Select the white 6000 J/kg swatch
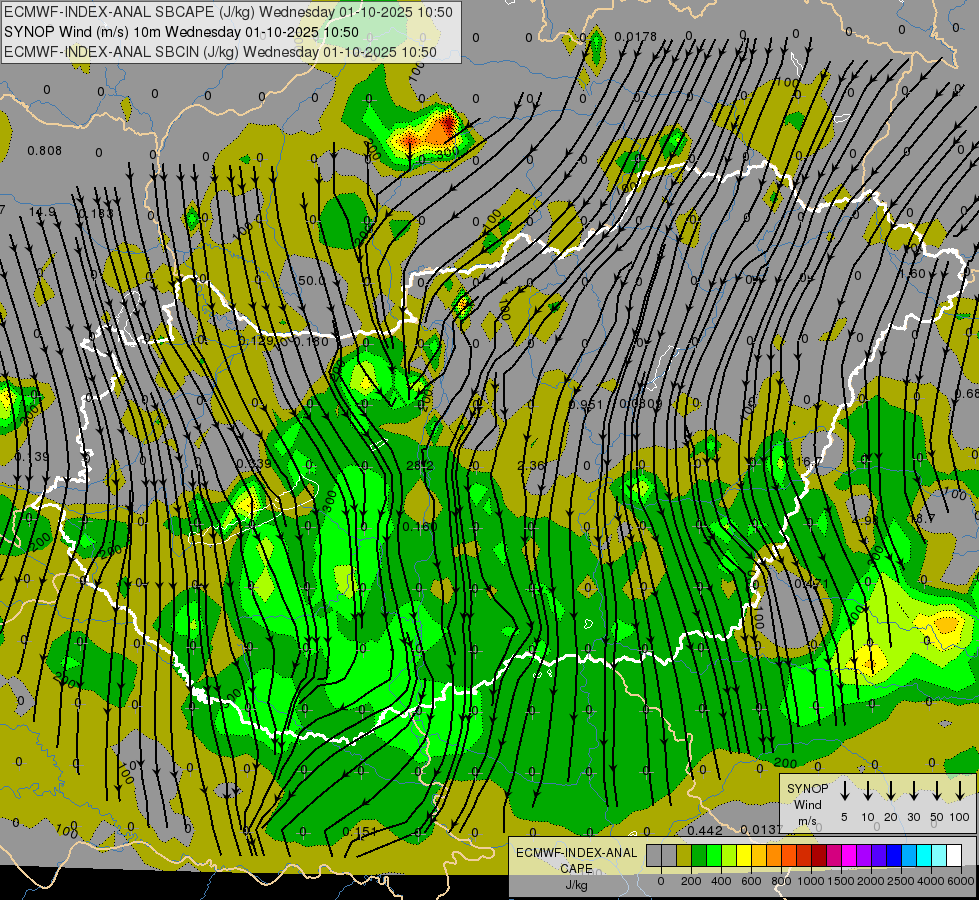 [955, 855]
